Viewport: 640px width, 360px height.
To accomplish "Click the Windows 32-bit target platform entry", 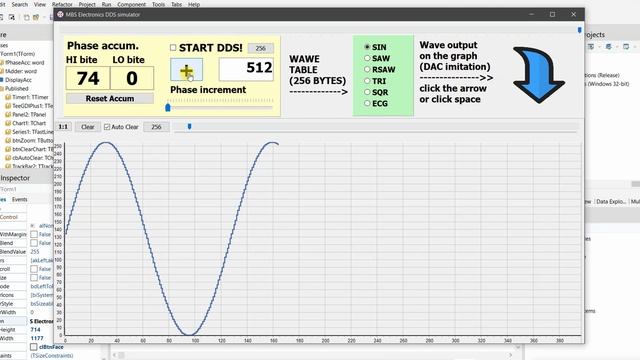I will (607, 84).
